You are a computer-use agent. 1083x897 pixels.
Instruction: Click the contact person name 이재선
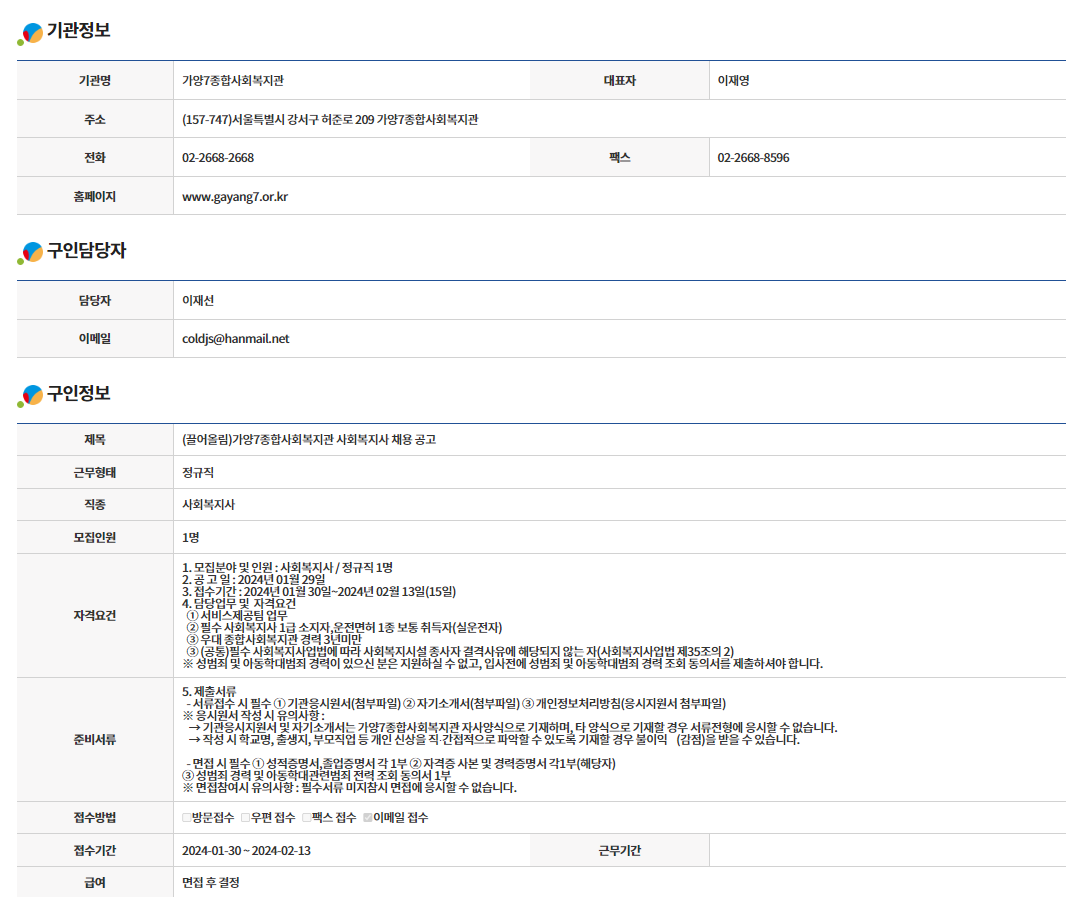click(198, 300)
